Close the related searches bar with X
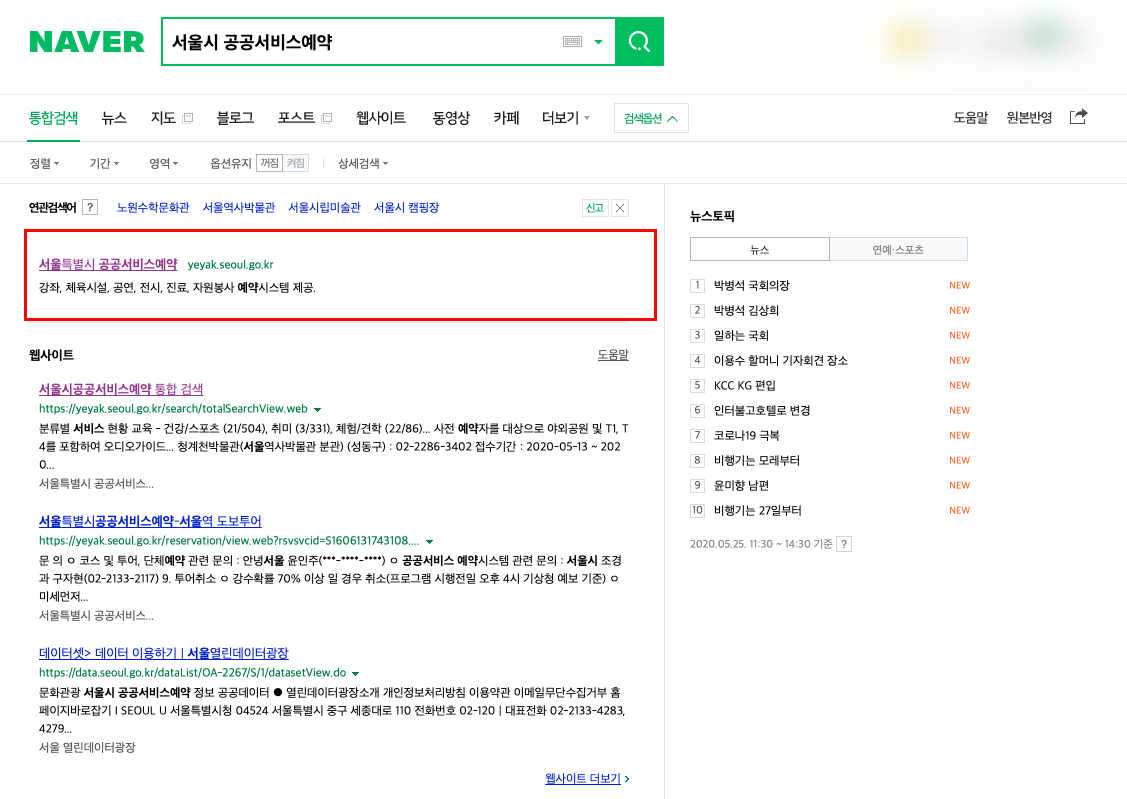 (x=620, y=208)
